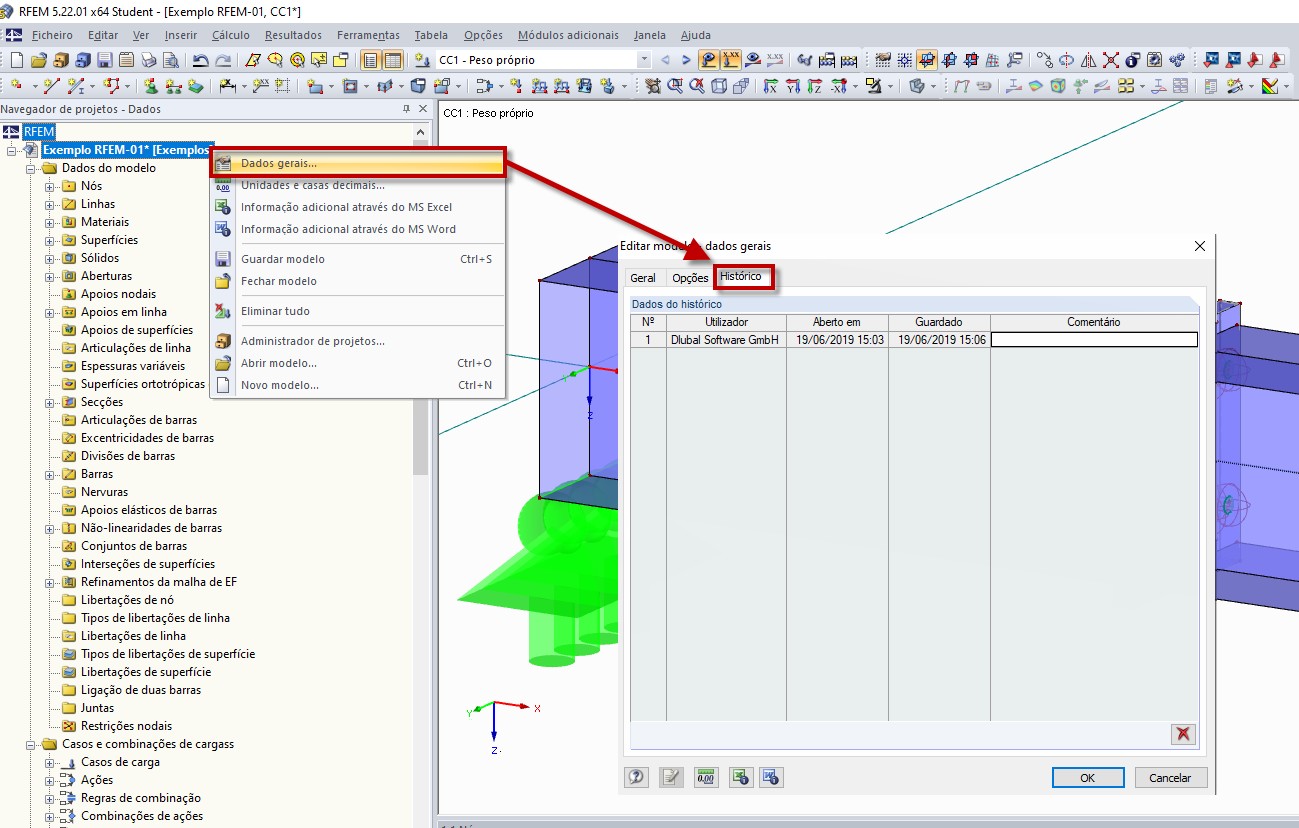Expand the Linhas tree node
Screen dimensions: 1299x828
click(x=50, y=204)
